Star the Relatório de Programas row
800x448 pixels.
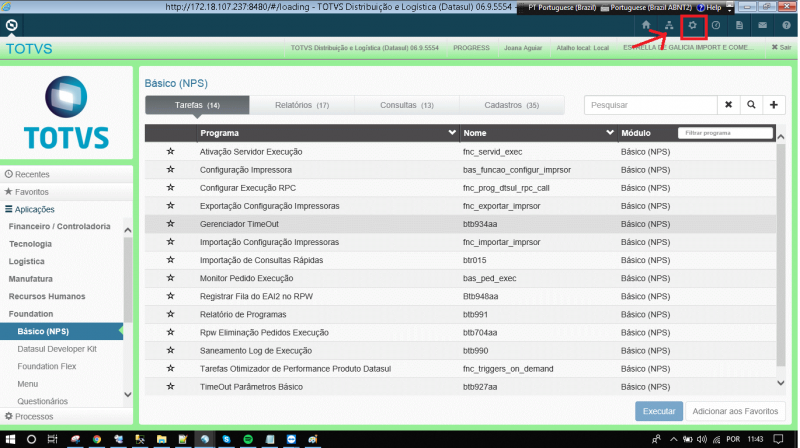click(x=170, y=314)
